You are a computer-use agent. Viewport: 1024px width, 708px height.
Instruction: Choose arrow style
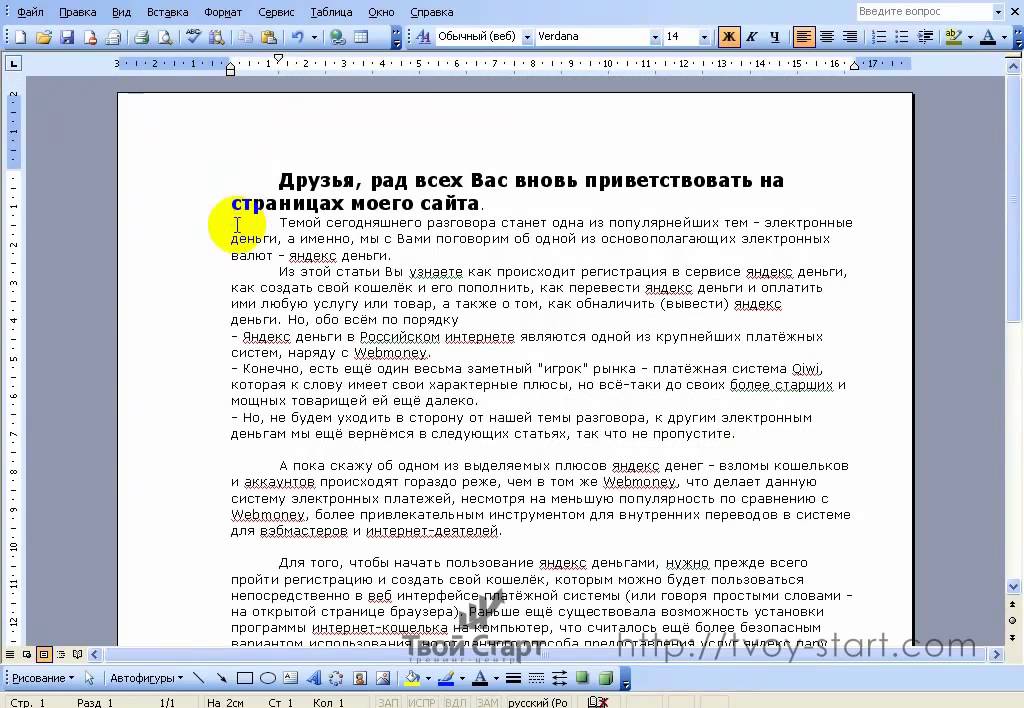[560, 678]
